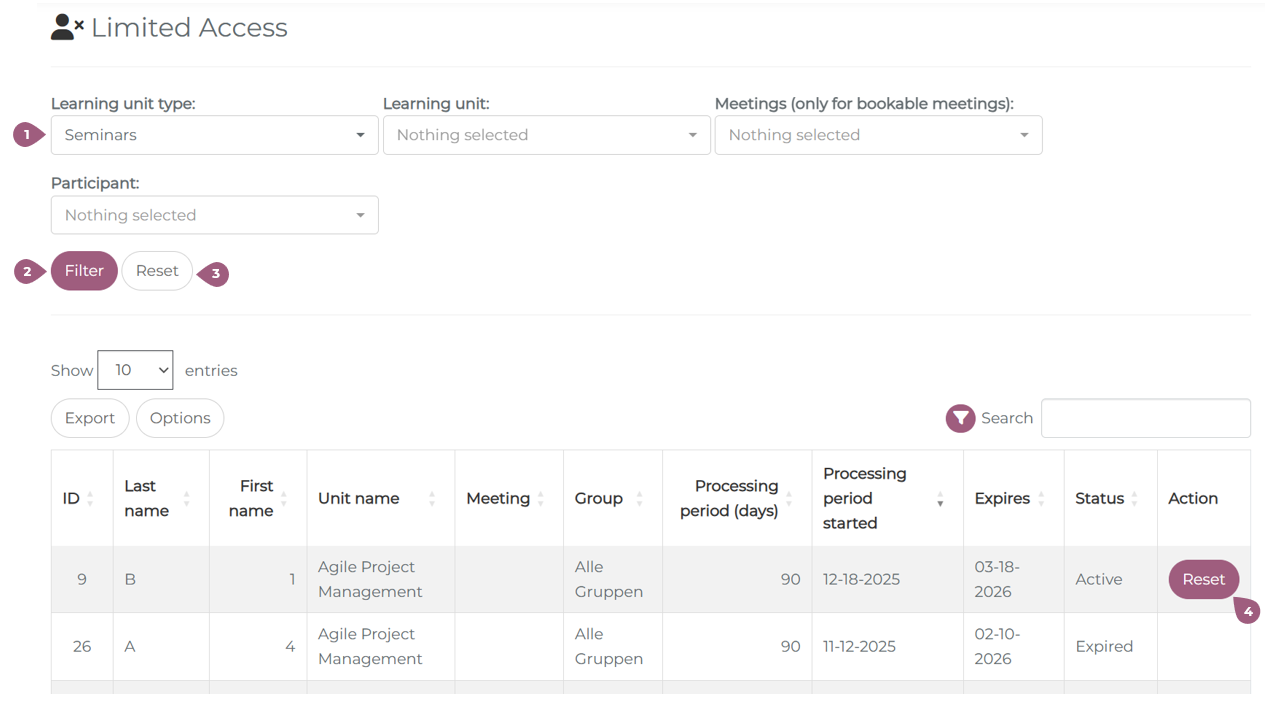Open the Meetings dropdown selector
The height and width of the screenshot is (711, 1284).
[x=878, y=135]
